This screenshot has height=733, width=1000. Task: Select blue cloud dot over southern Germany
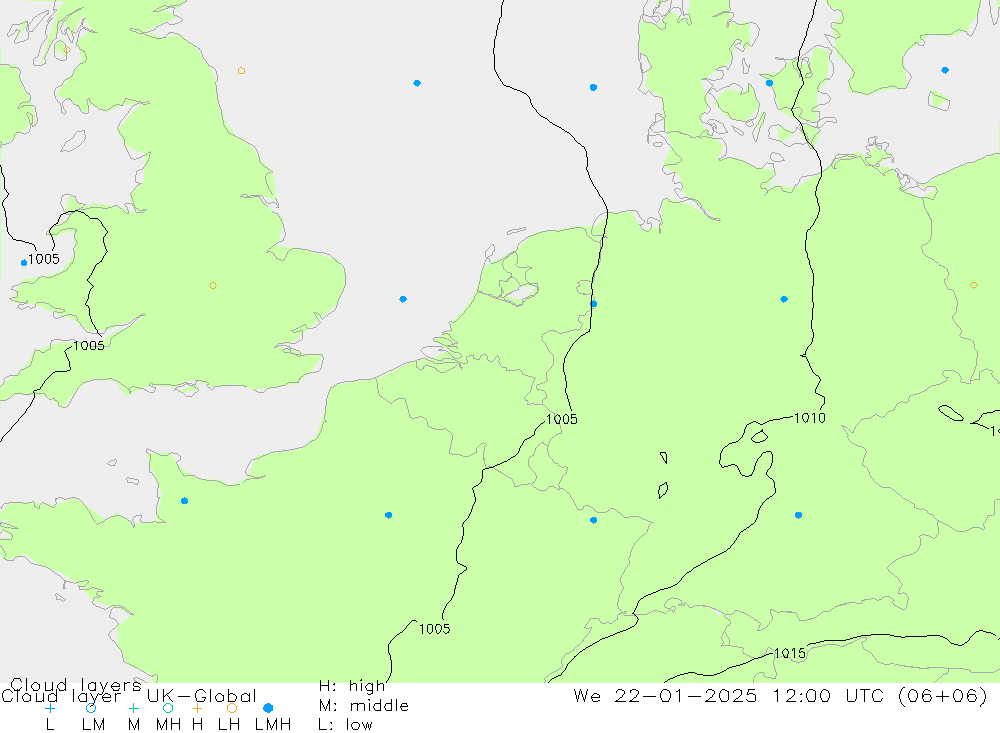coord(798,515)
